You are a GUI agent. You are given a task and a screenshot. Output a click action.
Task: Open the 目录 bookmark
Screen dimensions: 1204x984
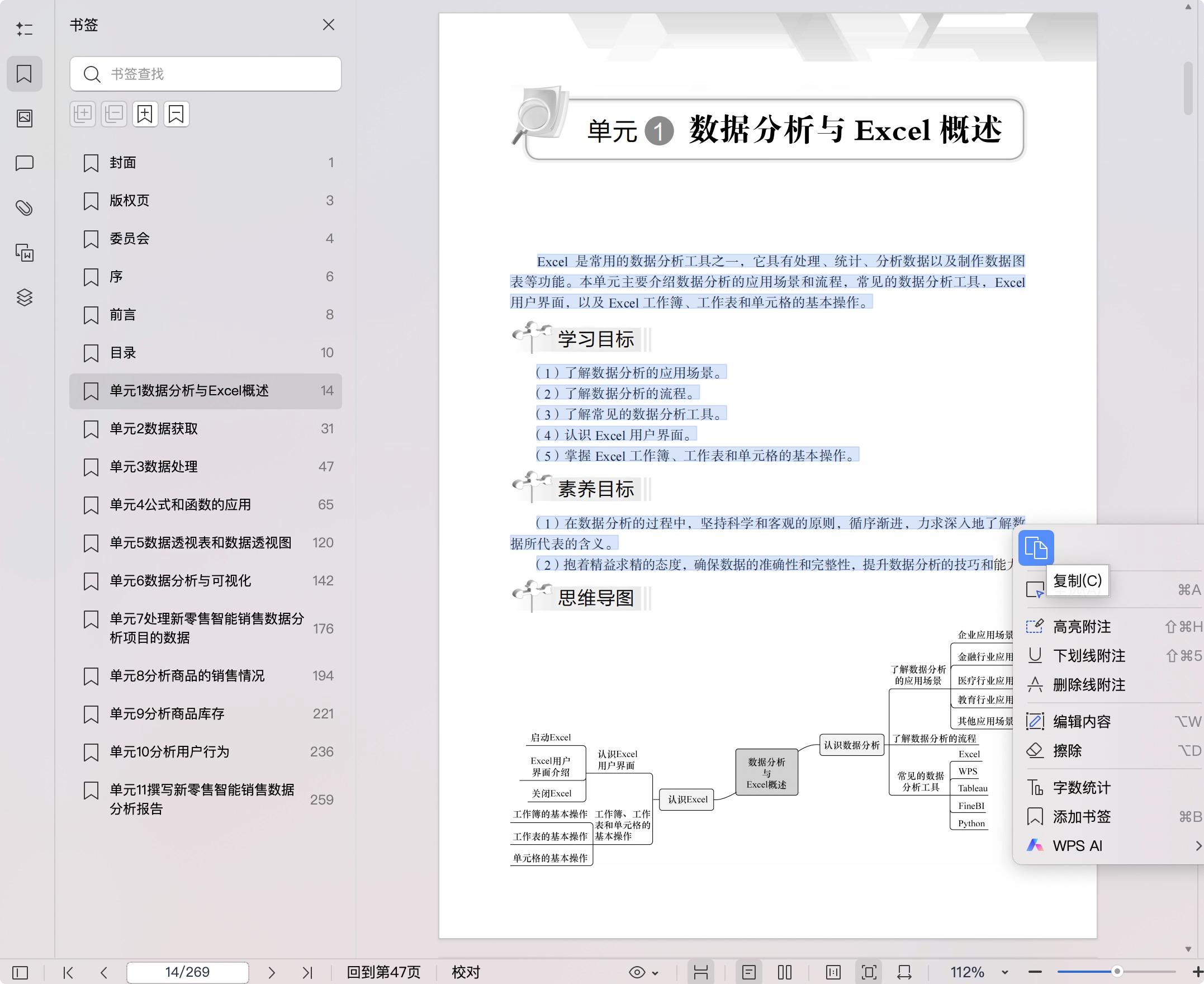[x=206, y=353]
